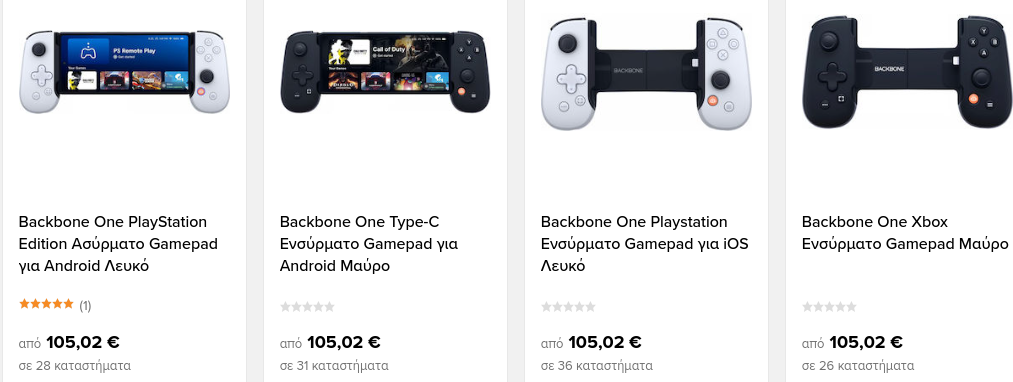
Task: Open σε 28 καταστήματα store list
Action: (75, 366)
